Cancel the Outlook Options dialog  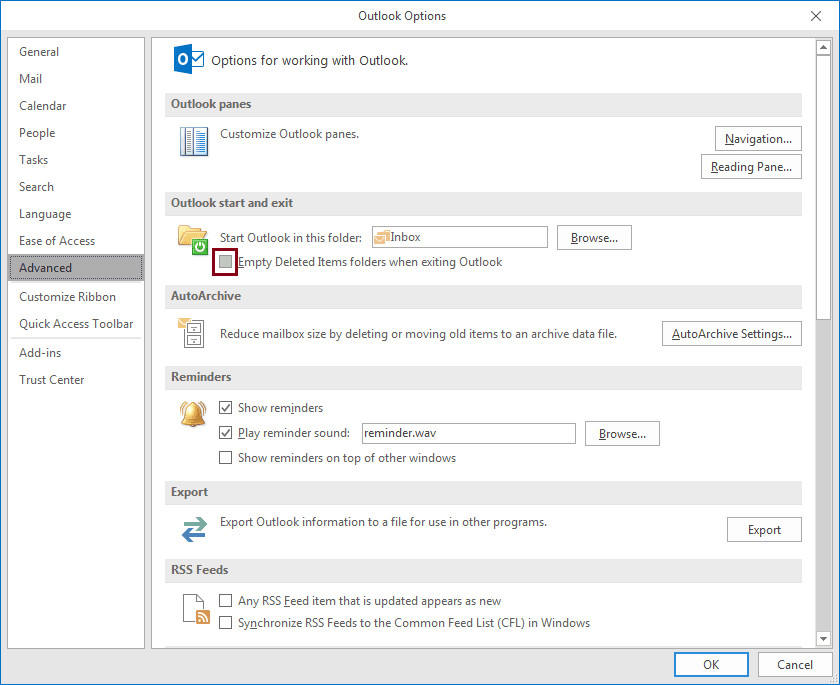[x=794, y=664]
